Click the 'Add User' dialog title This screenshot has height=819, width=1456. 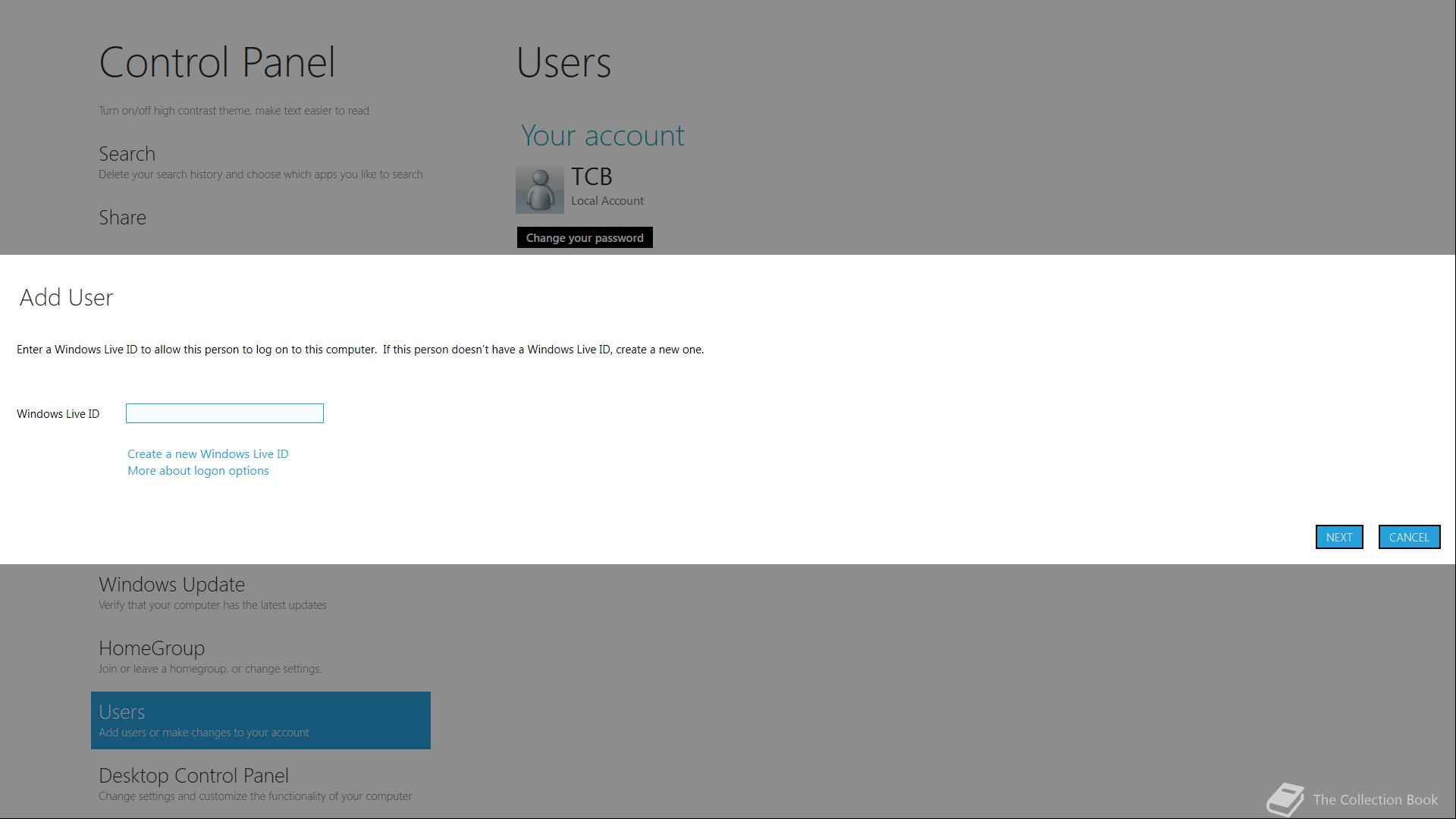(x=67, y=297)
